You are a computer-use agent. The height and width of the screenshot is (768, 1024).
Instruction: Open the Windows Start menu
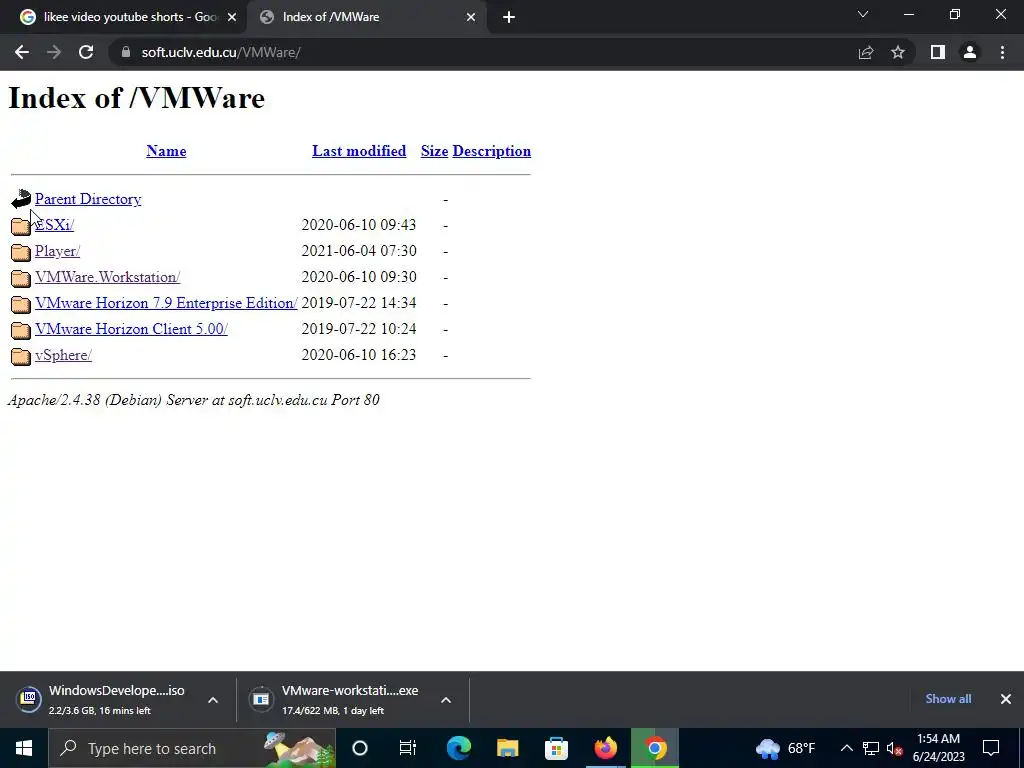24,748
